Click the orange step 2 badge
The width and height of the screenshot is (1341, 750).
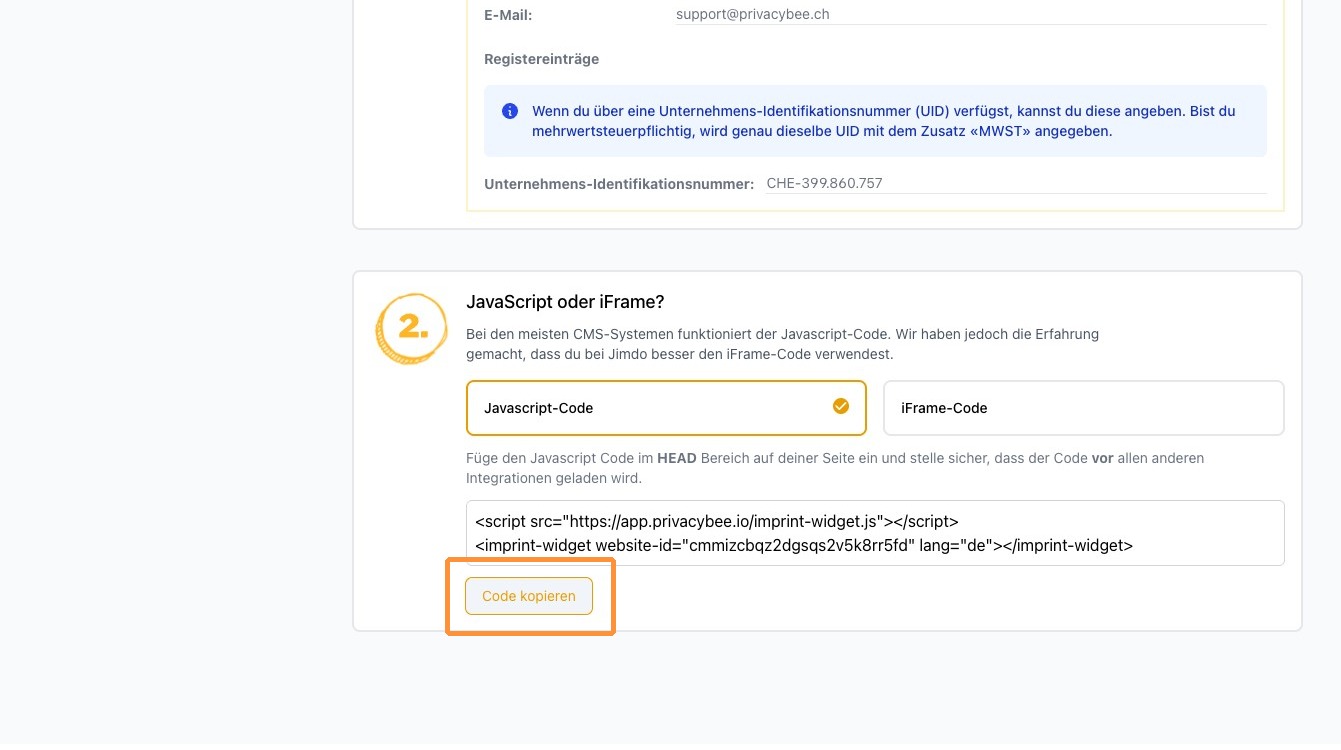point(410,328)
